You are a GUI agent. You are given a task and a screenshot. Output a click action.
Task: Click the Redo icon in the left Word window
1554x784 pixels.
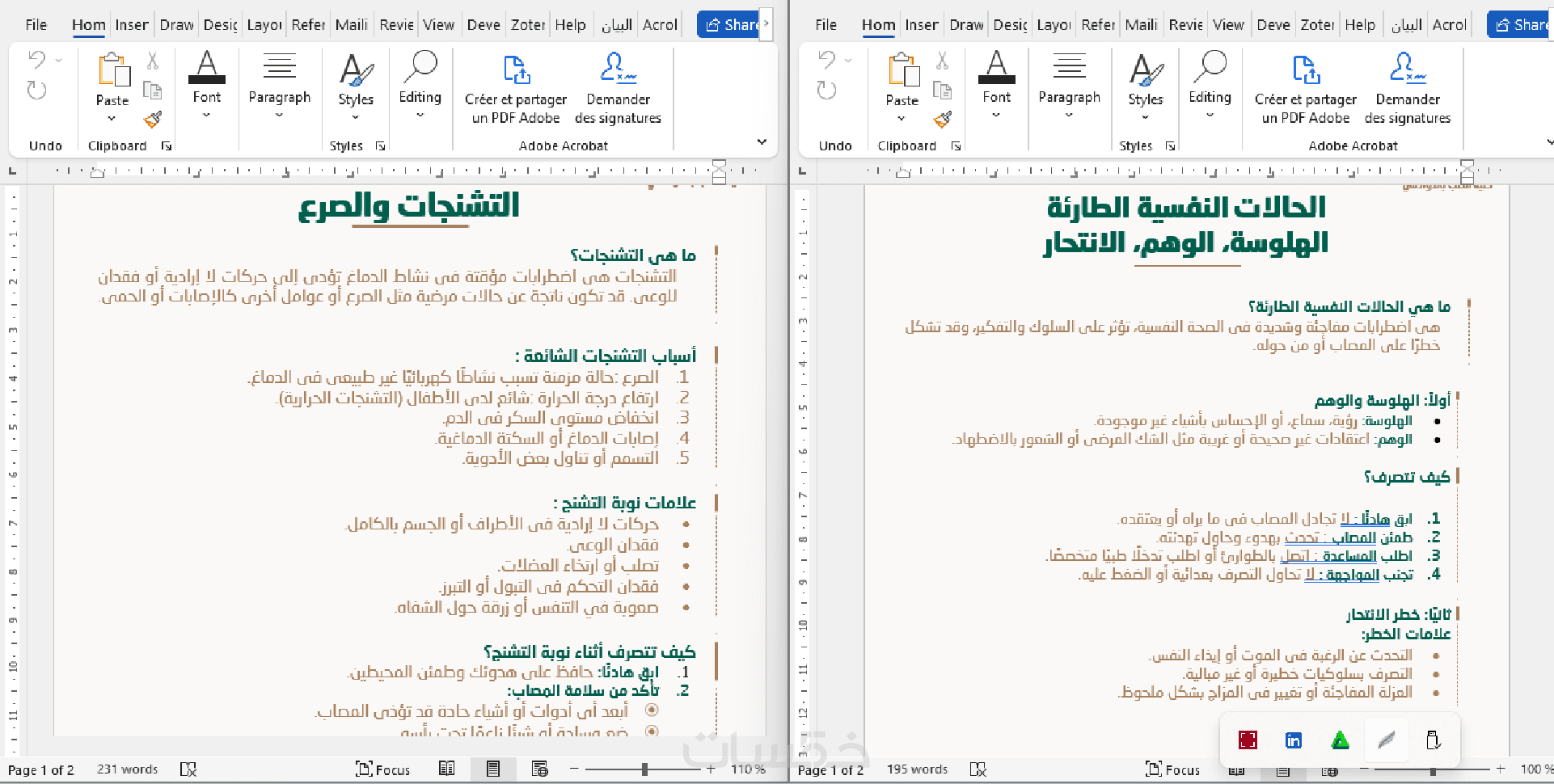36,90
